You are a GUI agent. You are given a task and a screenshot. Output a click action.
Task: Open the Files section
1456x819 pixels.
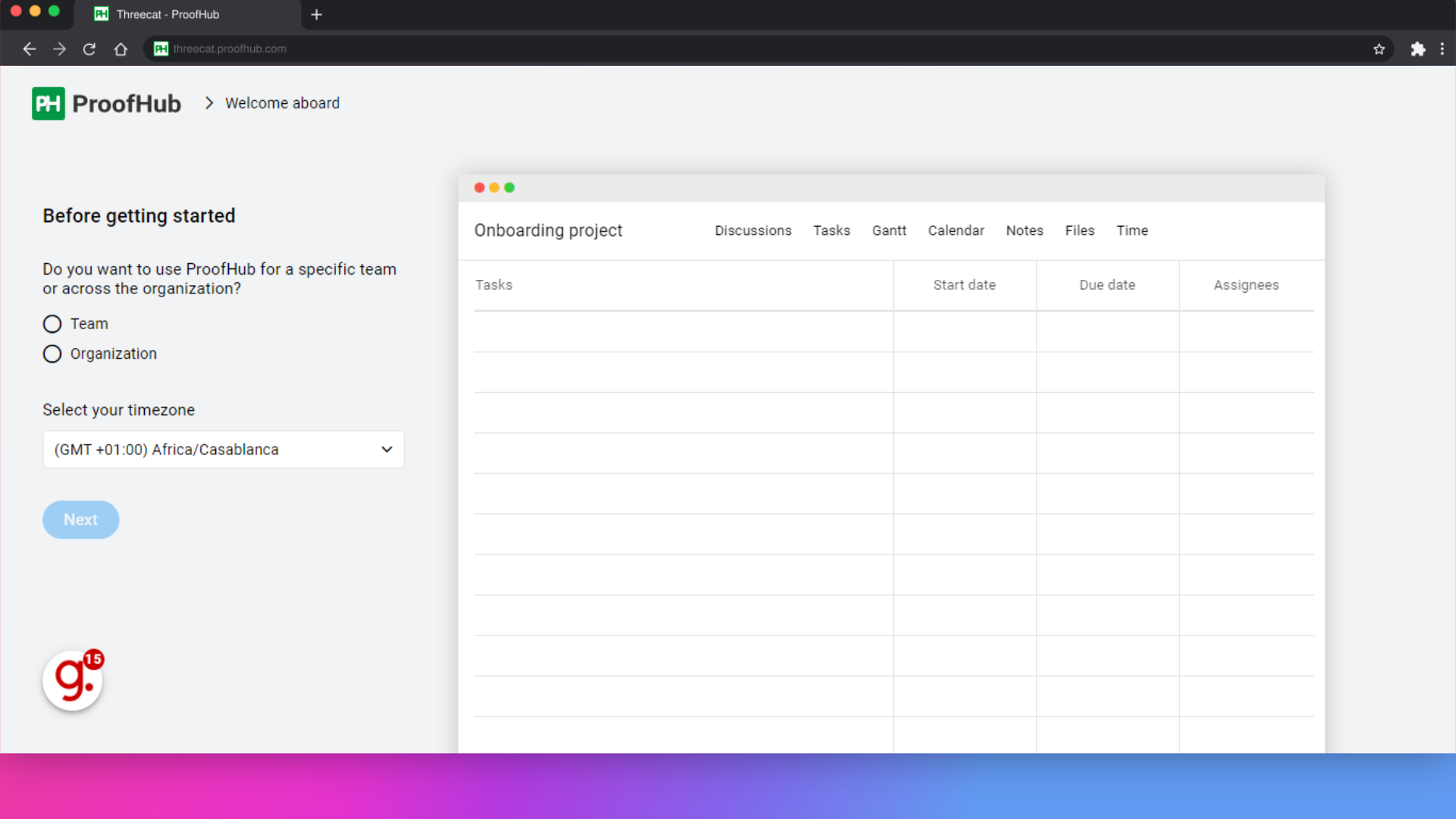tap(1079, 230)
